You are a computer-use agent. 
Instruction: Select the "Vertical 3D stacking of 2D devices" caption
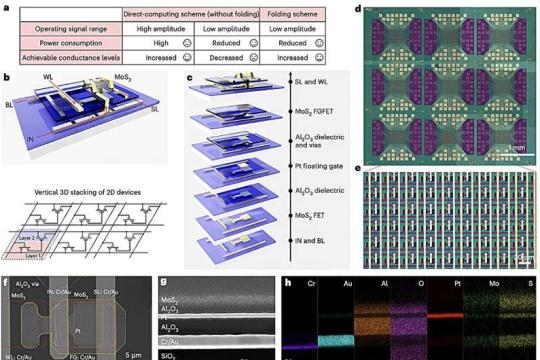pyautogui.click(x=87, y=192)
